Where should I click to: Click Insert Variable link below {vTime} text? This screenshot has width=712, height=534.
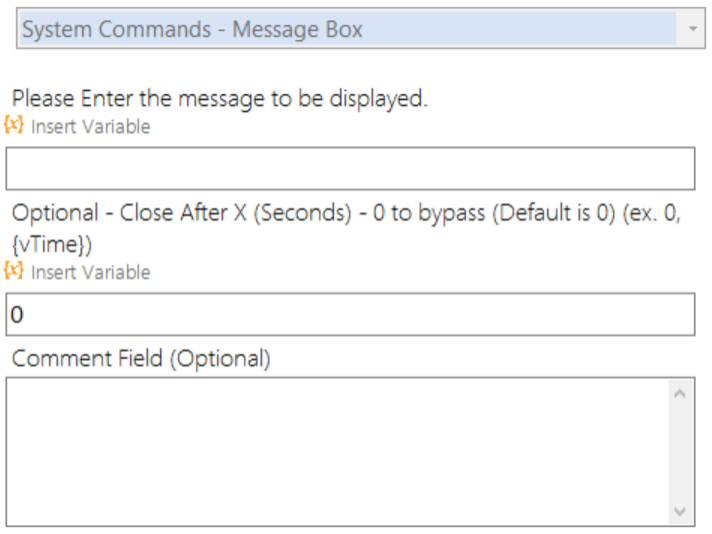(x=90, y=272)
